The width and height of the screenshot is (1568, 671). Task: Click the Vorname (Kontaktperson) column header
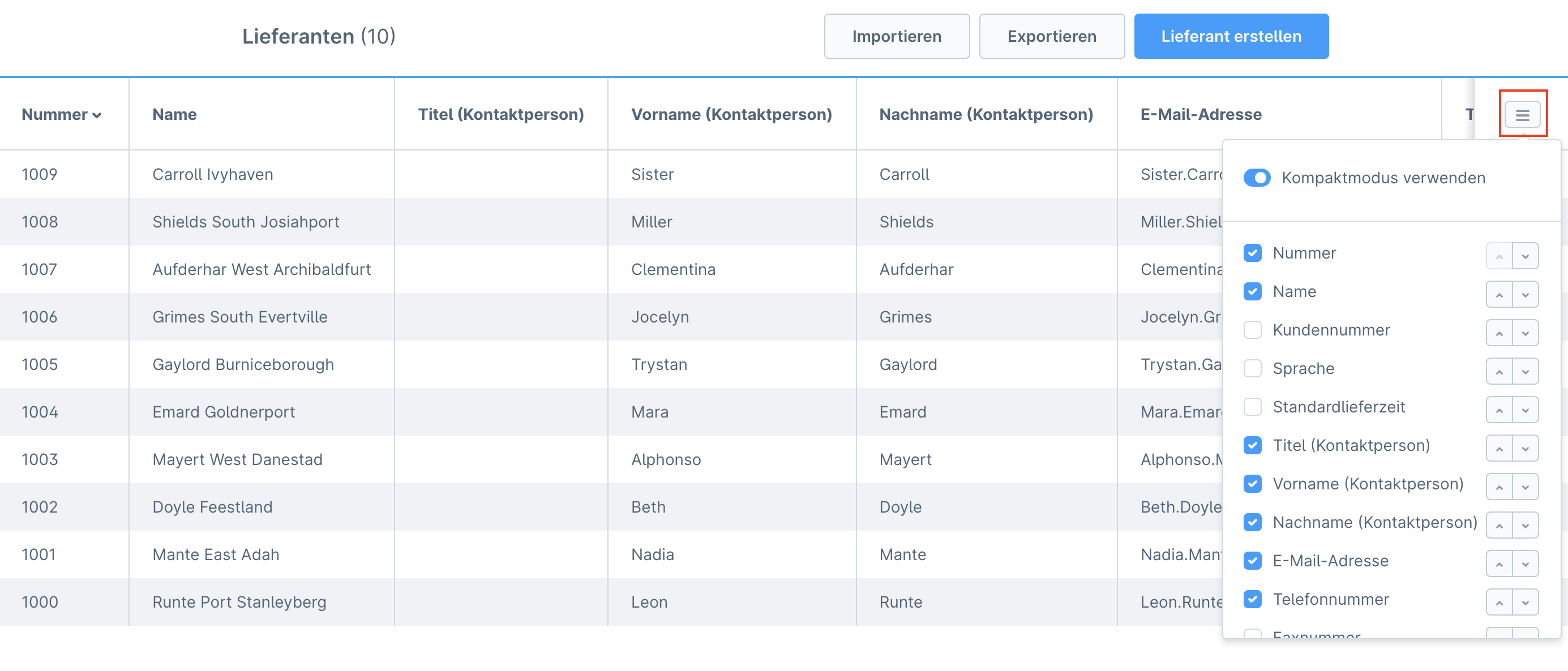pos(731,114)
